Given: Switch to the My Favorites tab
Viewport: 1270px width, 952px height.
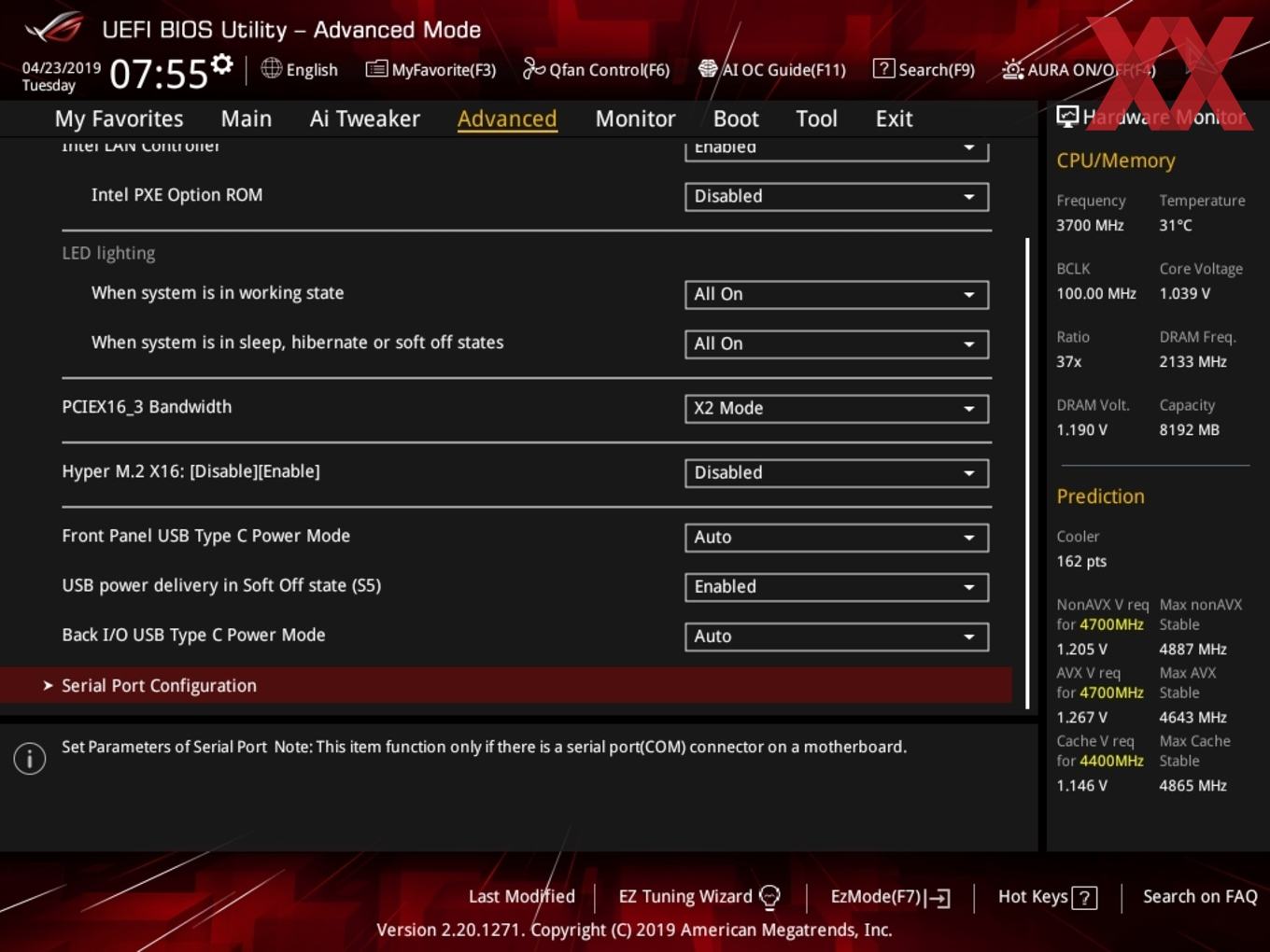Looking at the screenshot, I should [119, 119].
